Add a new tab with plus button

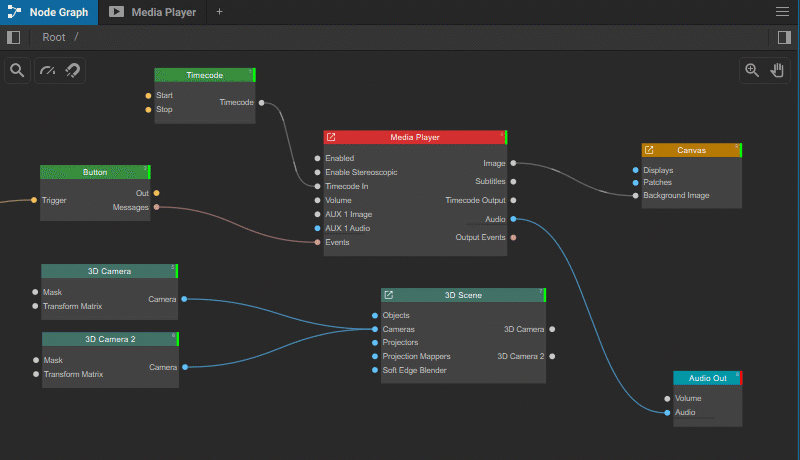pos(219,12)
